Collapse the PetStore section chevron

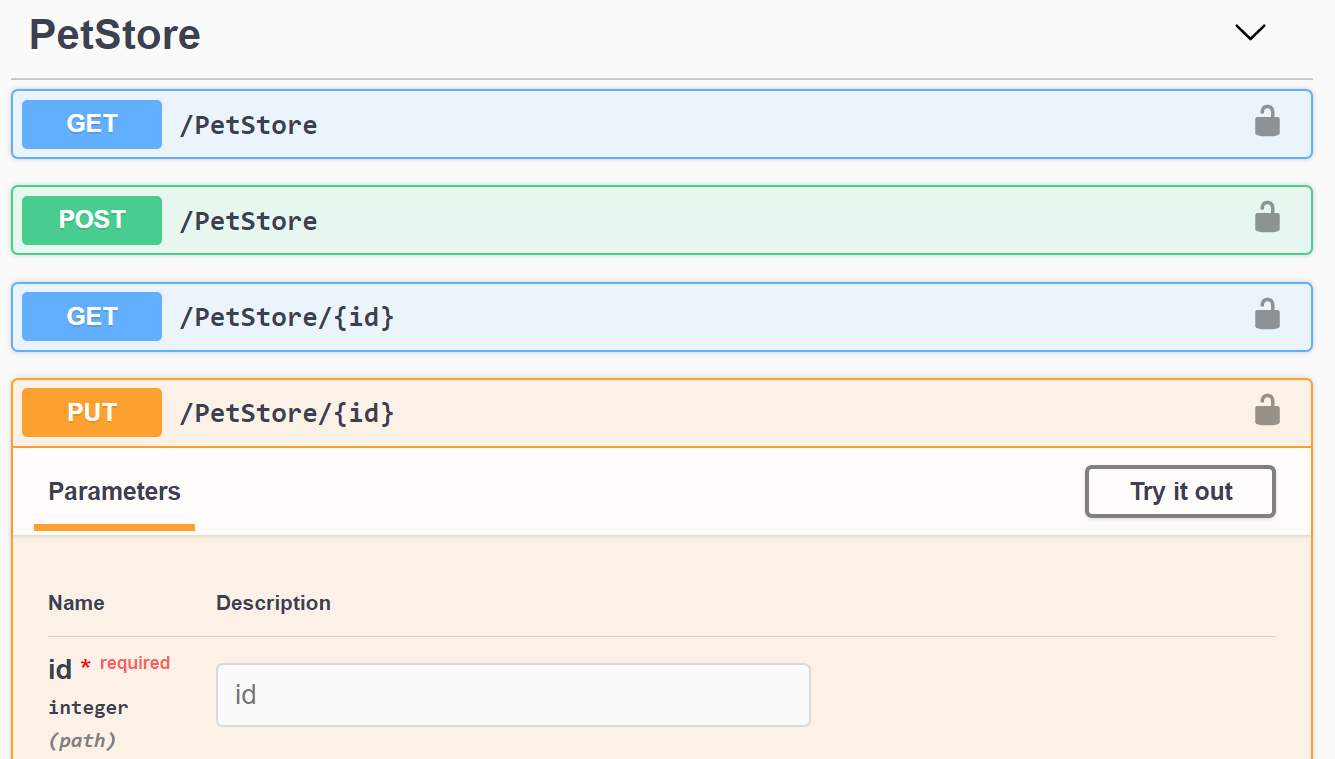click(x=1250, y=33)
